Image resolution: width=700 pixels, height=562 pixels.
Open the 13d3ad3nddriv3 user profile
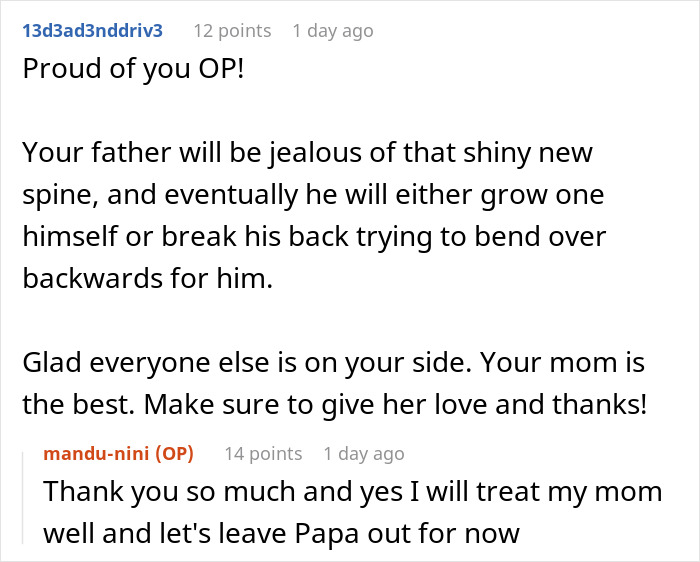92,30
